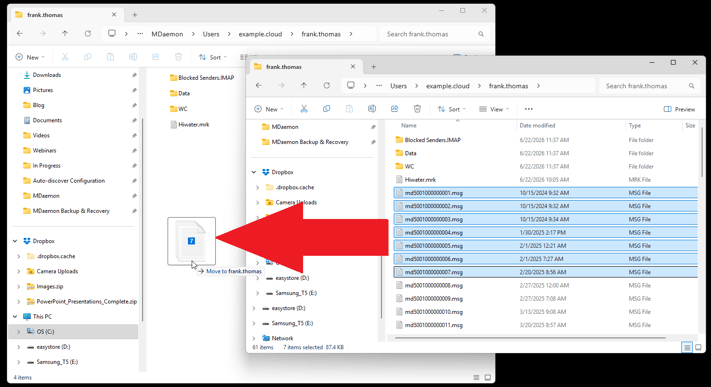Click Delete icon in rear window toolbar

pos(178,57)
